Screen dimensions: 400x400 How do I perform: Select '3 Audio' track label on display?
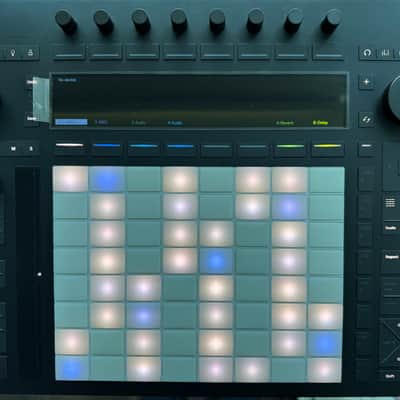[139, 123]
